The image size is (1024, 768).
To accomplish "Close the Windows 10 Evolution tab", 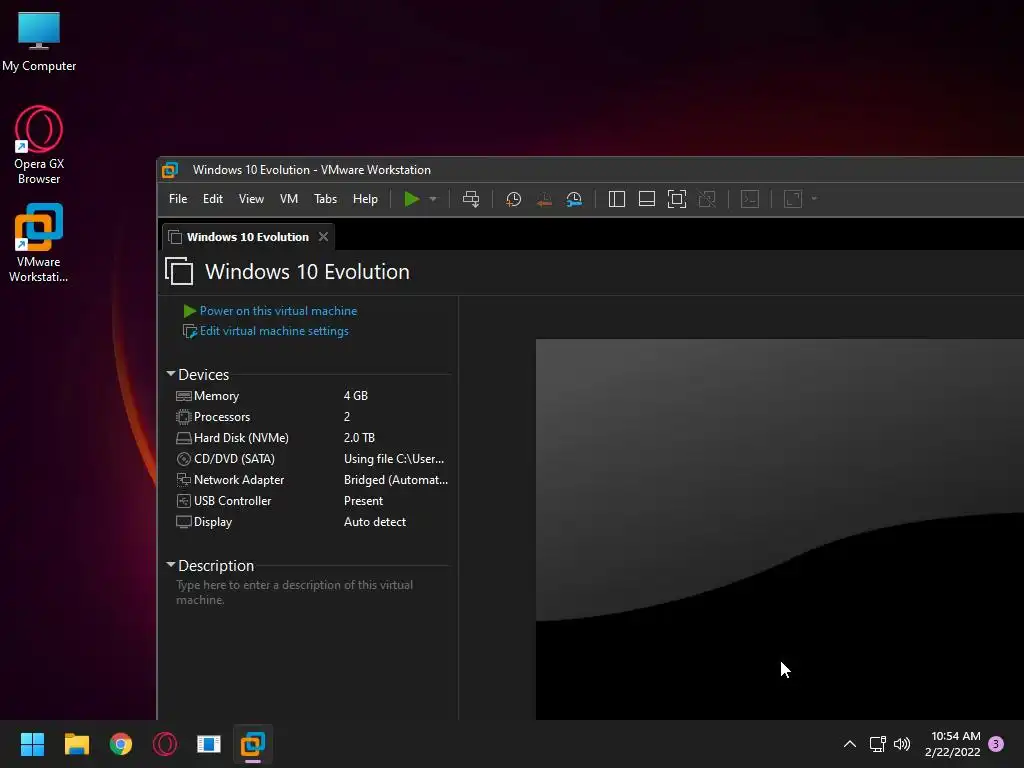I will (323, 237).
